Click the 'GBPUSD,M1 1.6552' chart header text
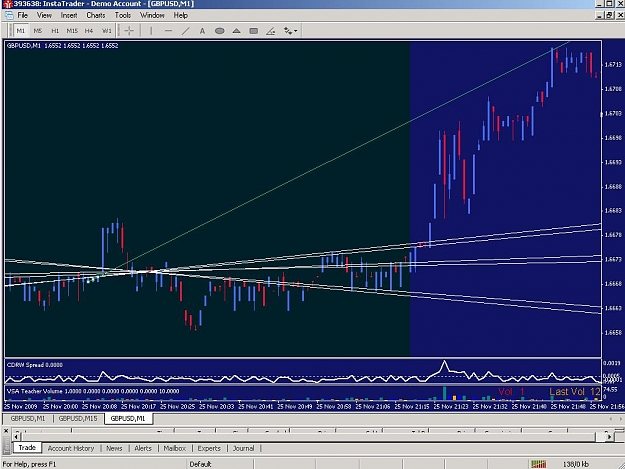 [x=63, y=45]
